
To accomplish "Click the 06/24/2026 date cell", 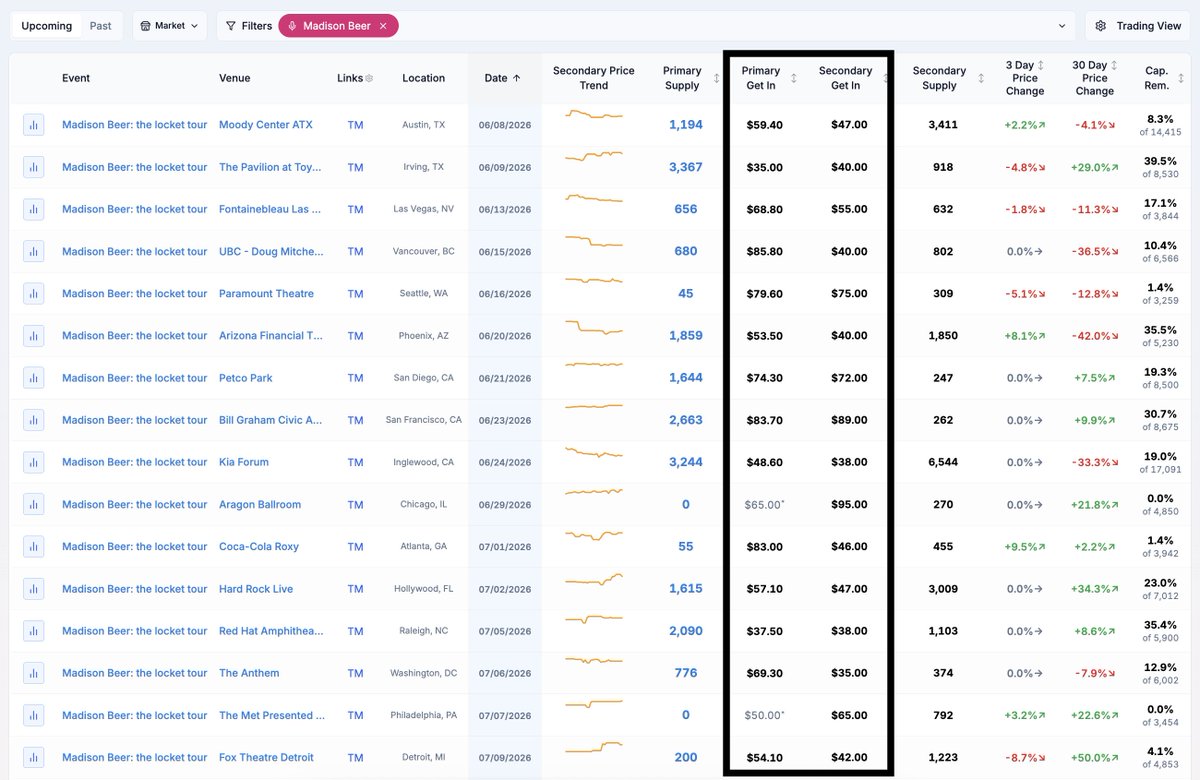I will [505, 463].
